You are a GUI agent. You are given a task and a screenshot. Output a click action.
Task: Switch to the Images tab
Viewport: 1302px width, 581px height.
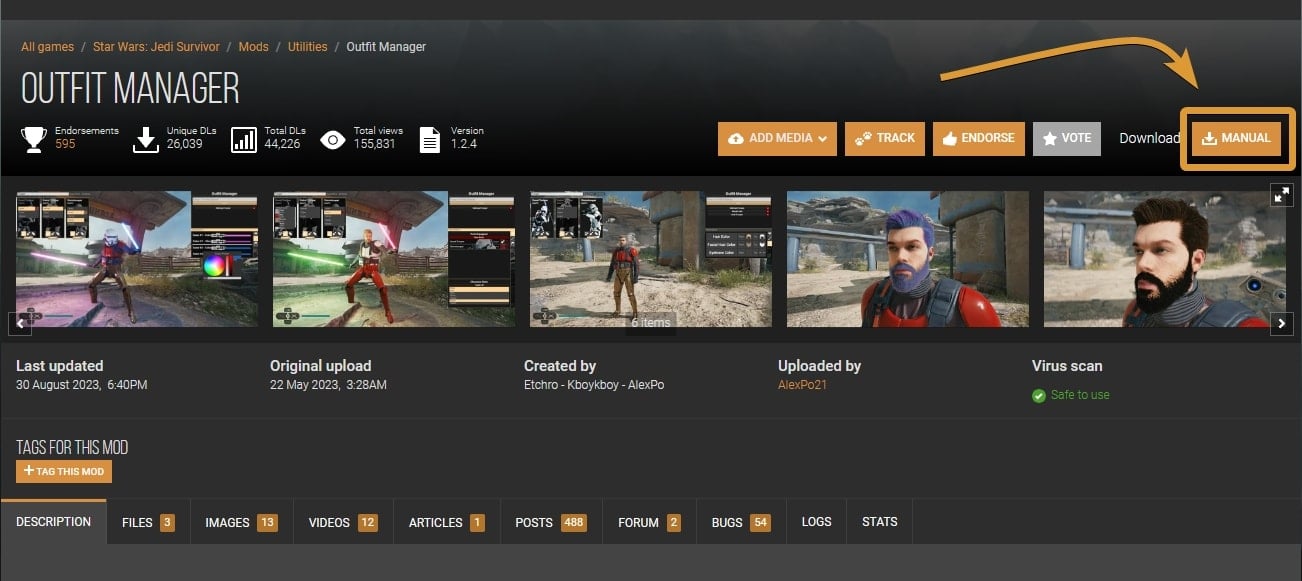tap(241, 522)
